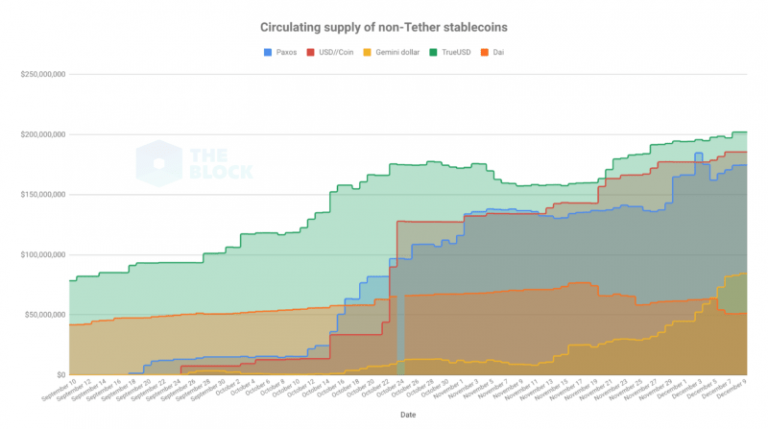
Task: Select the Dai legend label
Action: tap(498, 52)
